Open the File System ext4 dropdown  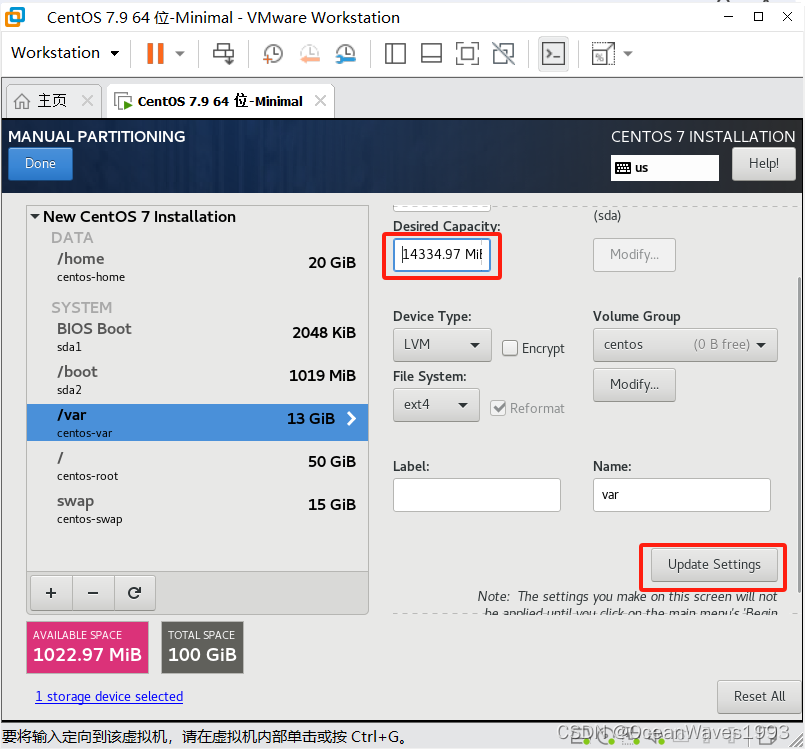click(x=436, y=405)
